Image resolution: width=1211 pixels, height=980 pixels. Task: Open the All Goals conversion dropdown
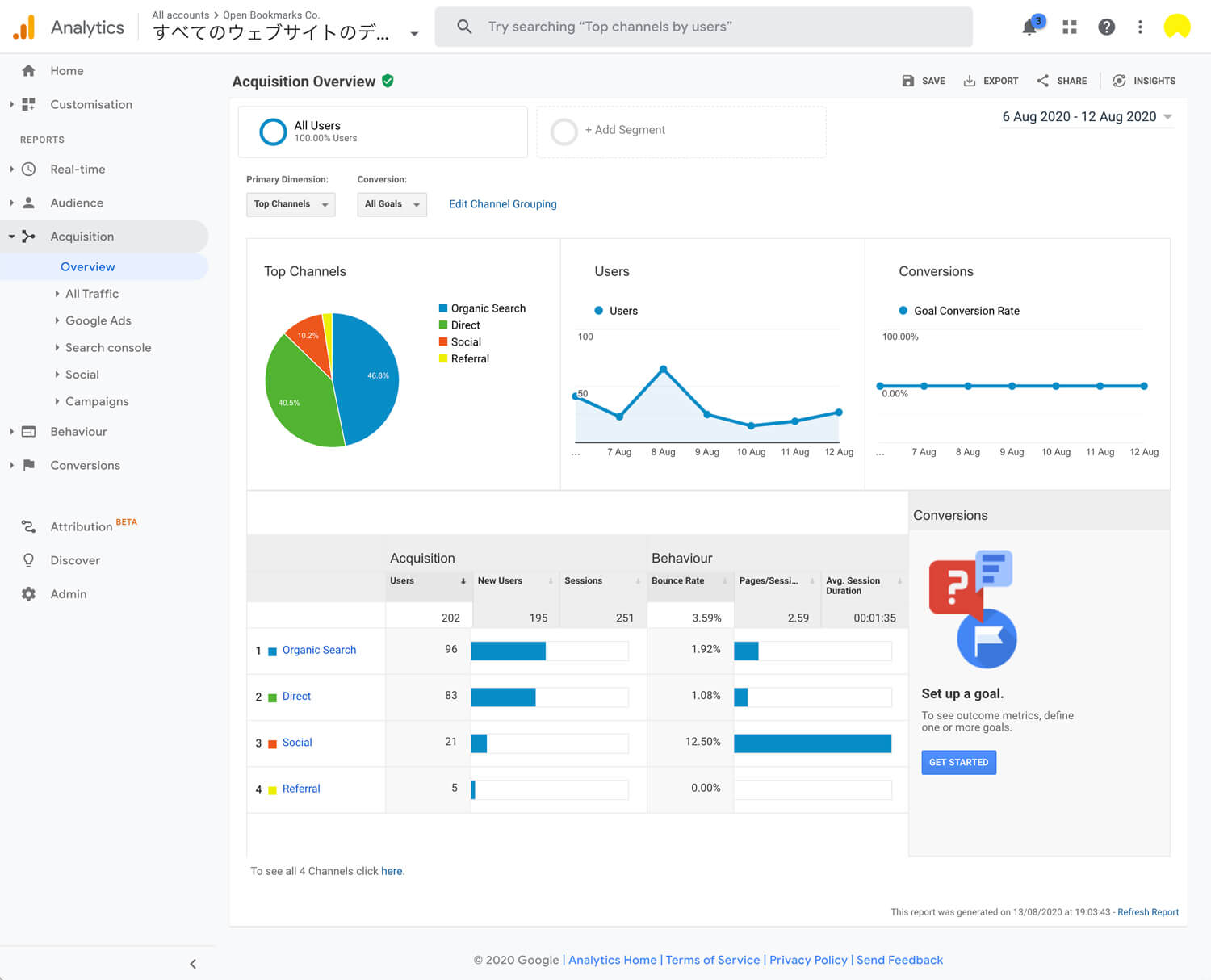point(392,204)
